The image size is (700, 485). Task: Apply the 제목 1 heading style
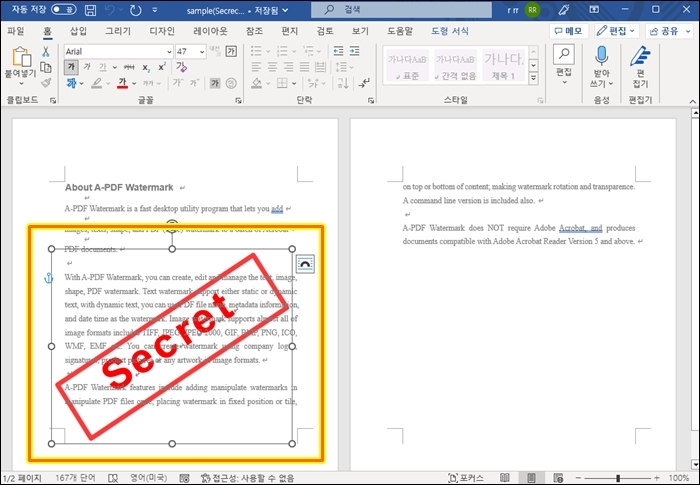pyautogui.click(x=504, y=65)
